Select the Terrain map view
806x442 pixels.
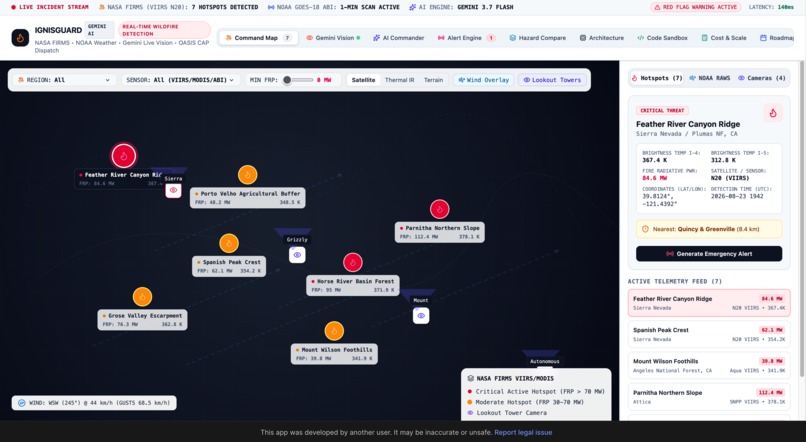(433, 80)
